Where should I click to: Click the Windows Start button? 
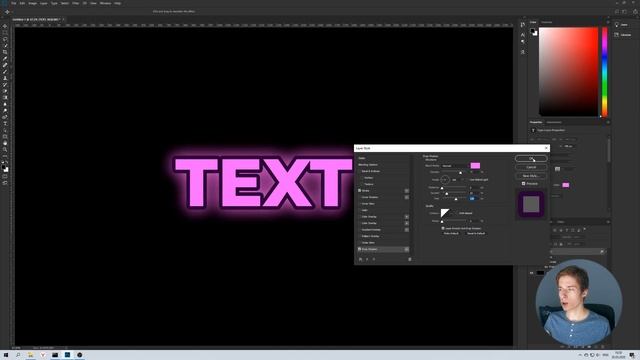(x=6, y=355)
